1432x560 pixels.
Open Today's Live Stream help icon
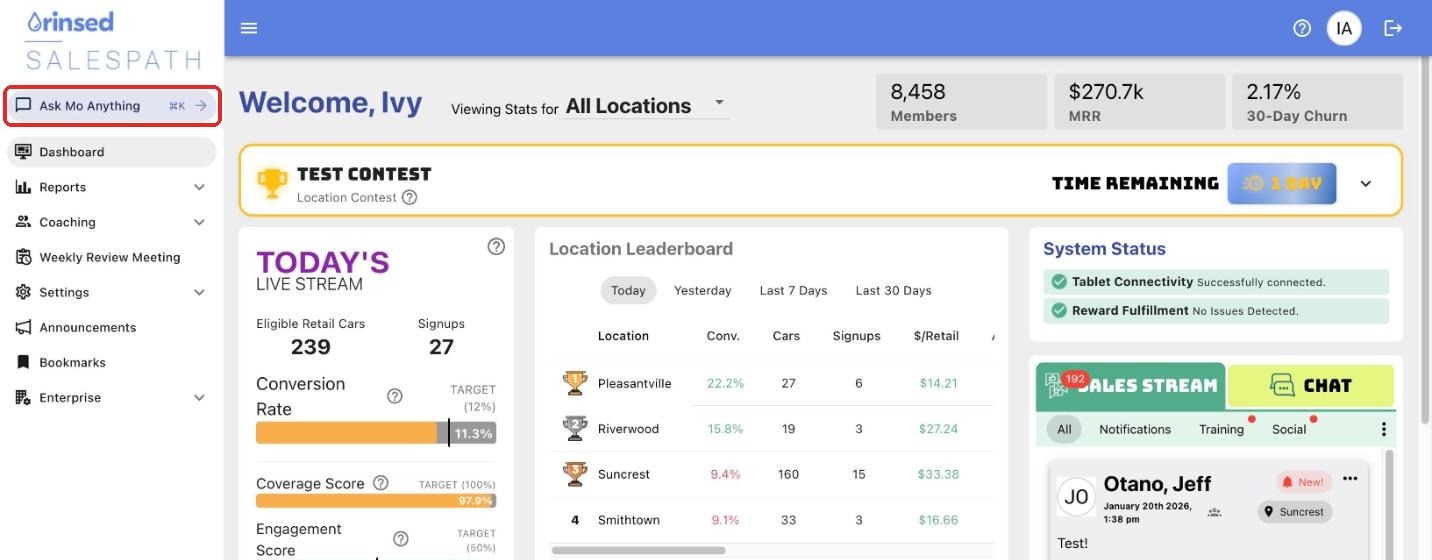(496, 246)
